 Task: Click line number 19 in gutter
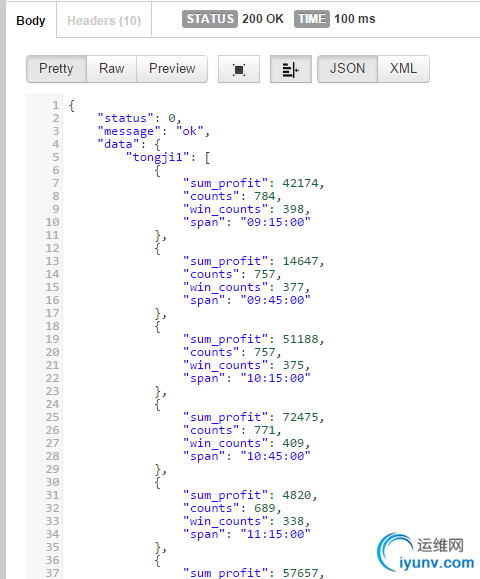pos(52,339)
